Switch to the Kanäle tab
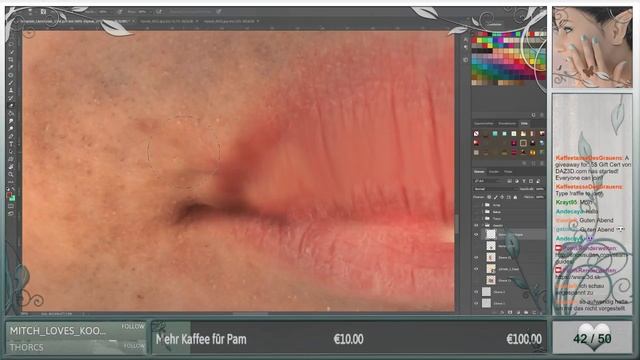640x360 pixels. [x=494, y=171]
